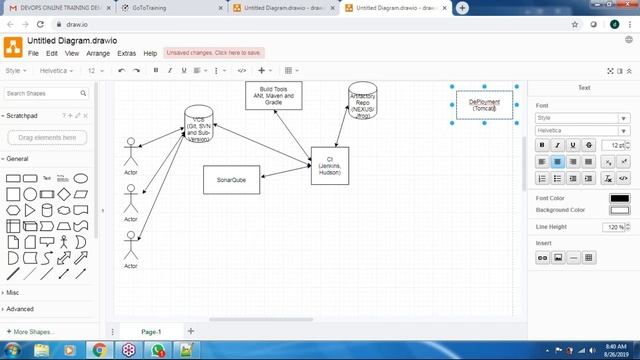This screenshot has width=640, height=360.
Task: Click the black Font Color swatch
Action: [x=619, y=198]
